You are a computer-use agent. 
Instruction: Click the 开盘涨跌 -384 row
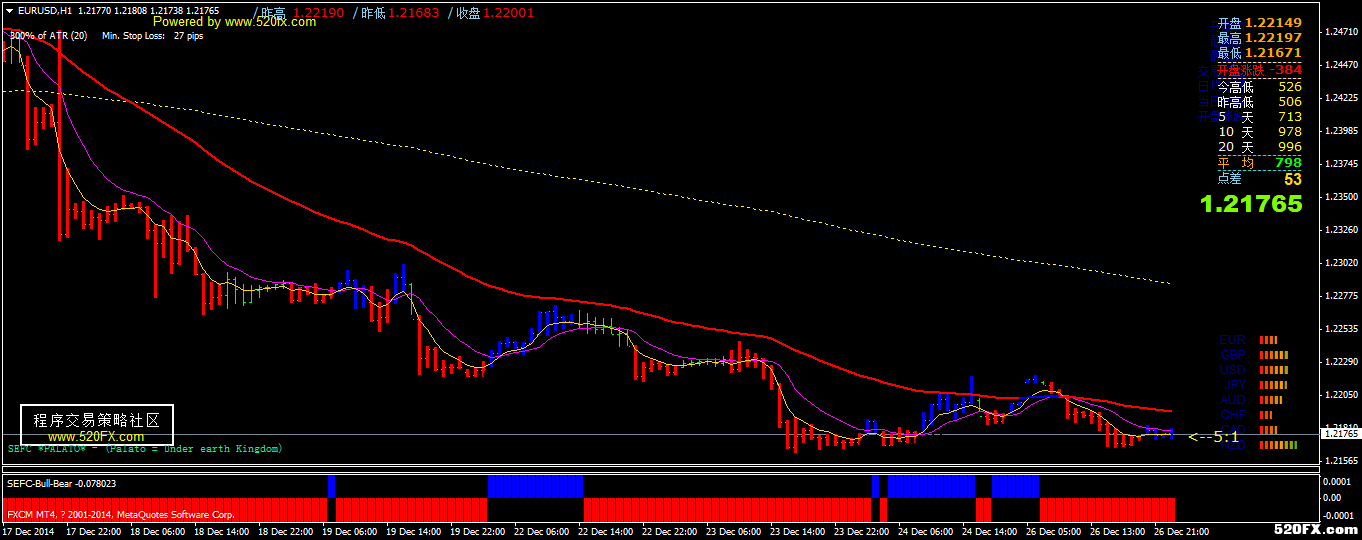pyautogui.click(x=1260, y=70)
